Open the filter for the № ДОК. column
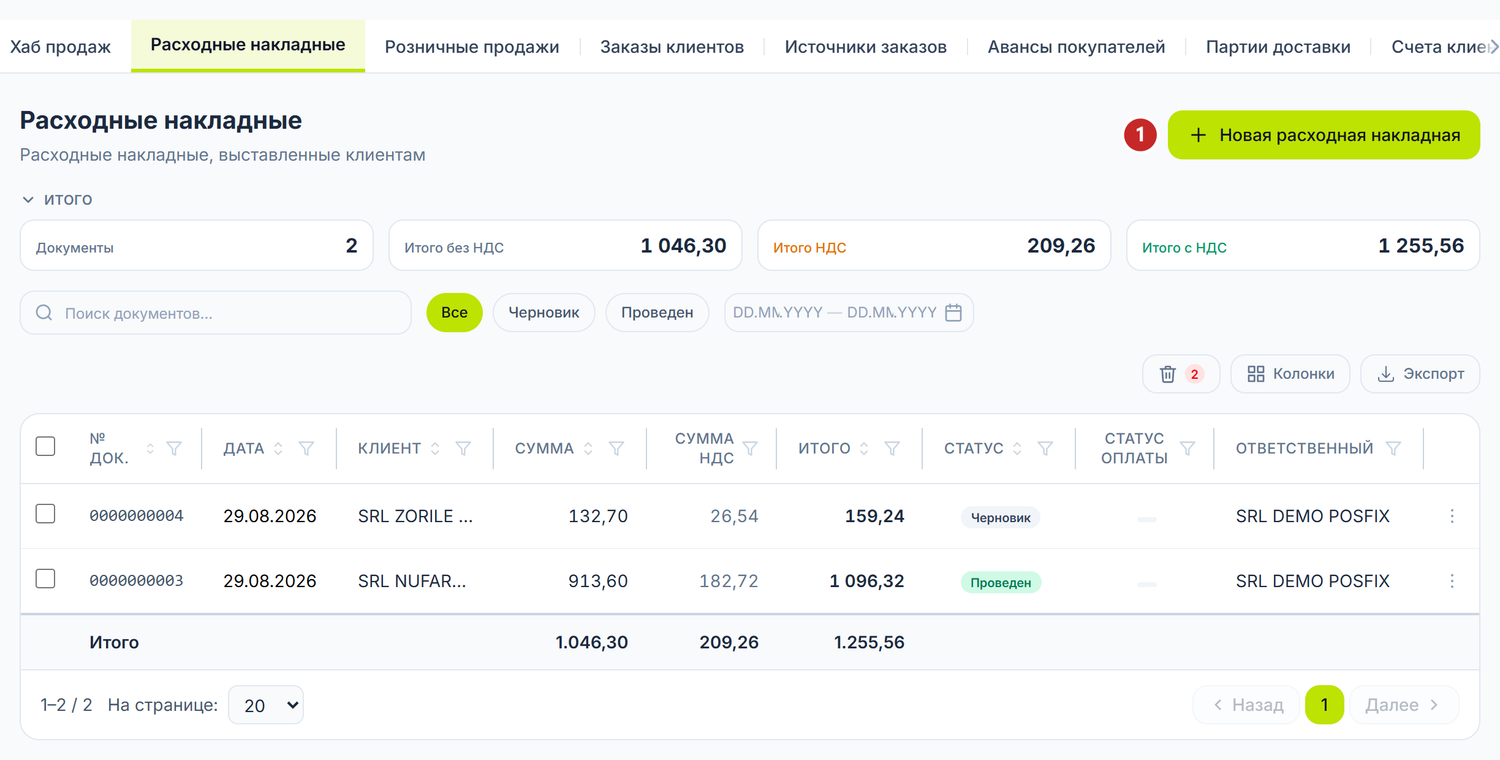Image resolution: width=1500 pixels, height=760 pixels. 174,449
